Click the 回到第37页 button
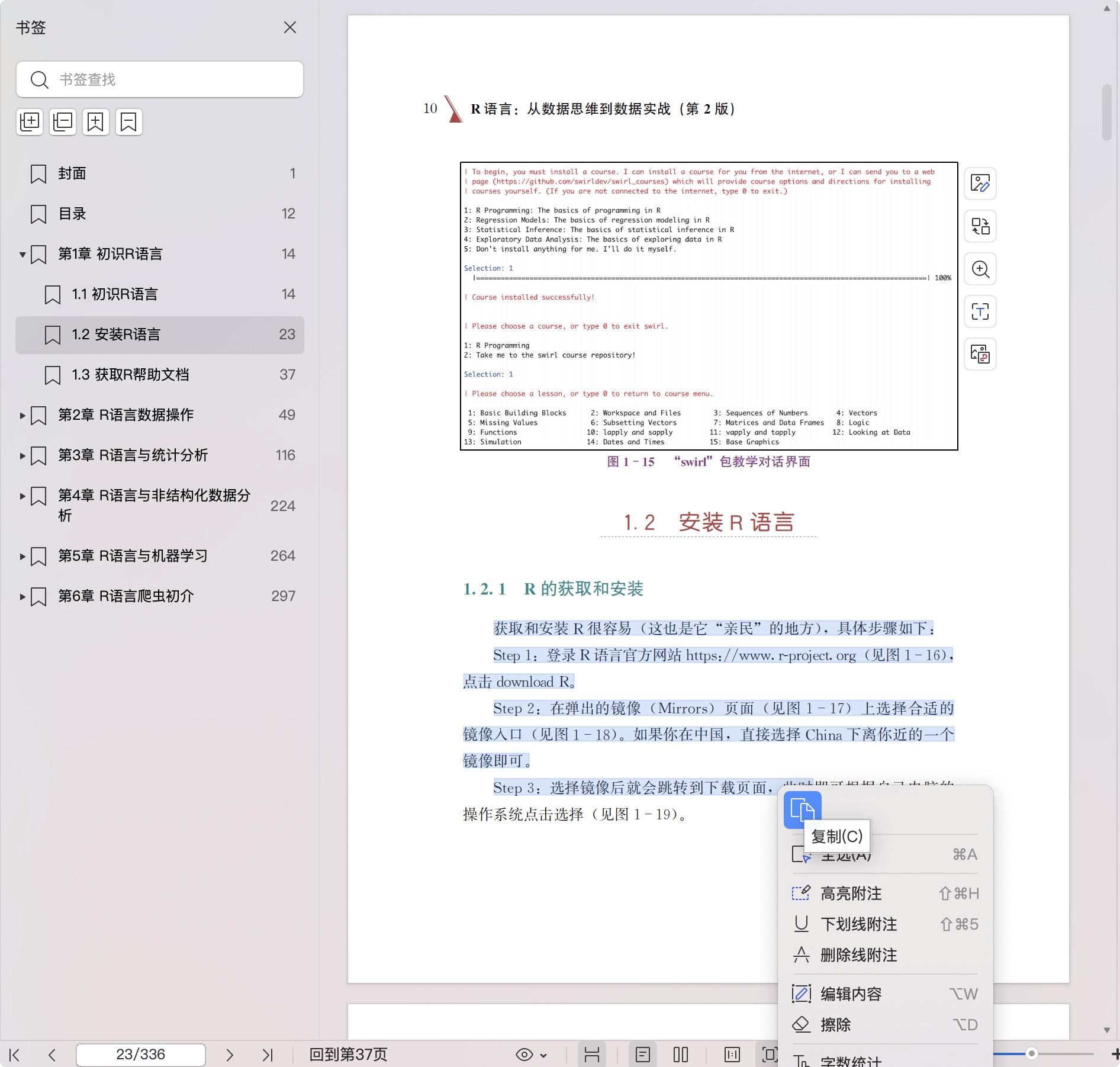The image size is (1120, 1067). tap(348, 1055)
